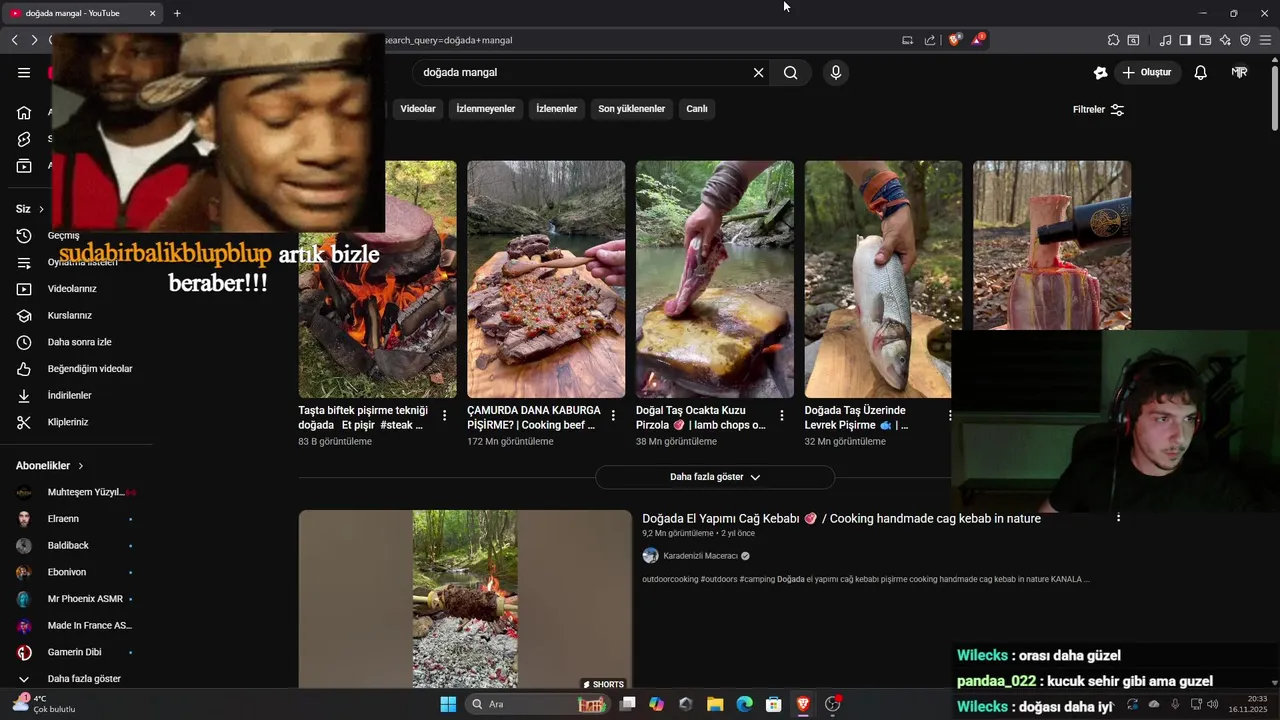Open the Cağ Kebabı video thumbnail

coord(465,600)
